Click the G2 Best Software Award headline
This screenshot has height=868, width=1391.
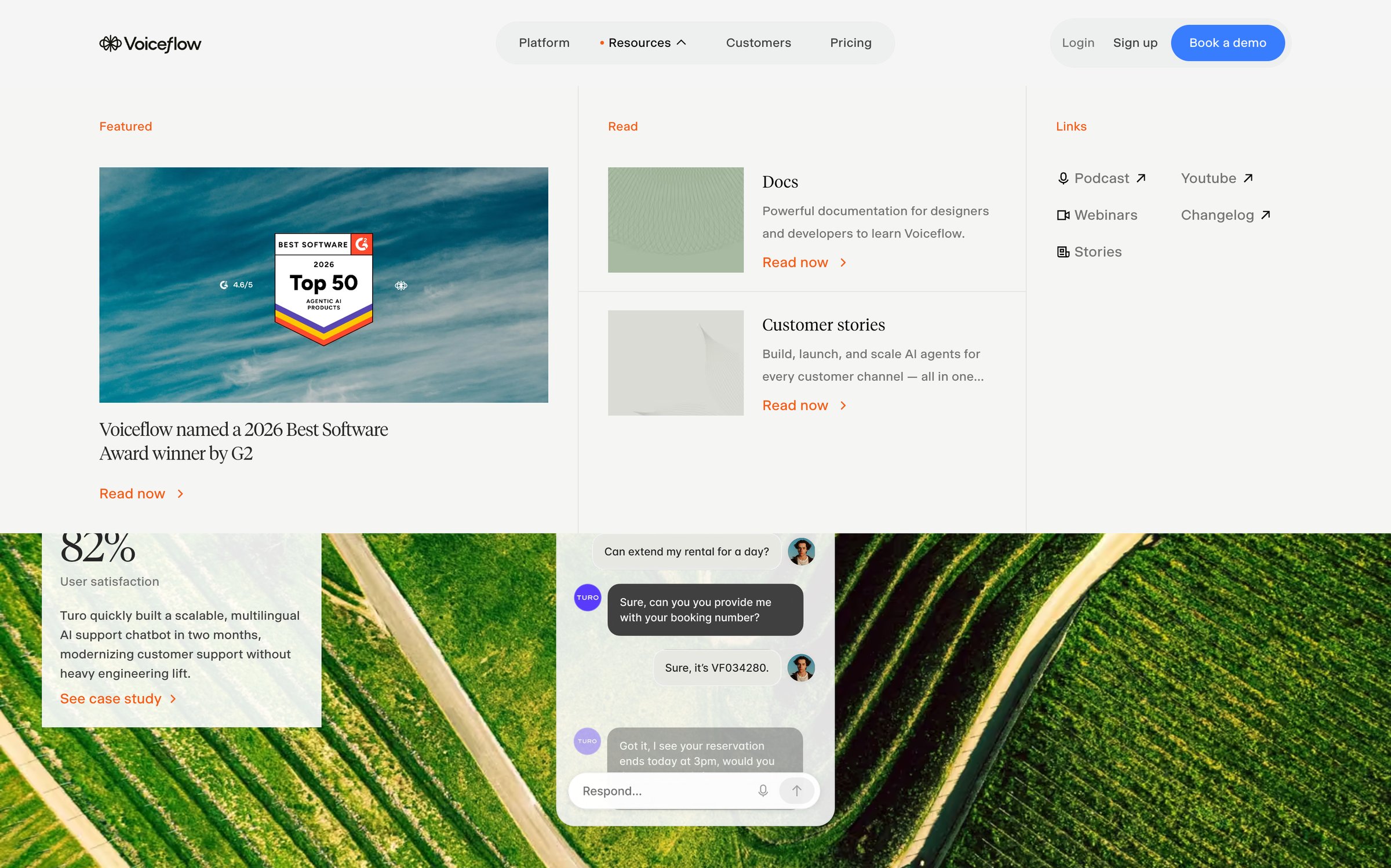(x=243, y=442)
